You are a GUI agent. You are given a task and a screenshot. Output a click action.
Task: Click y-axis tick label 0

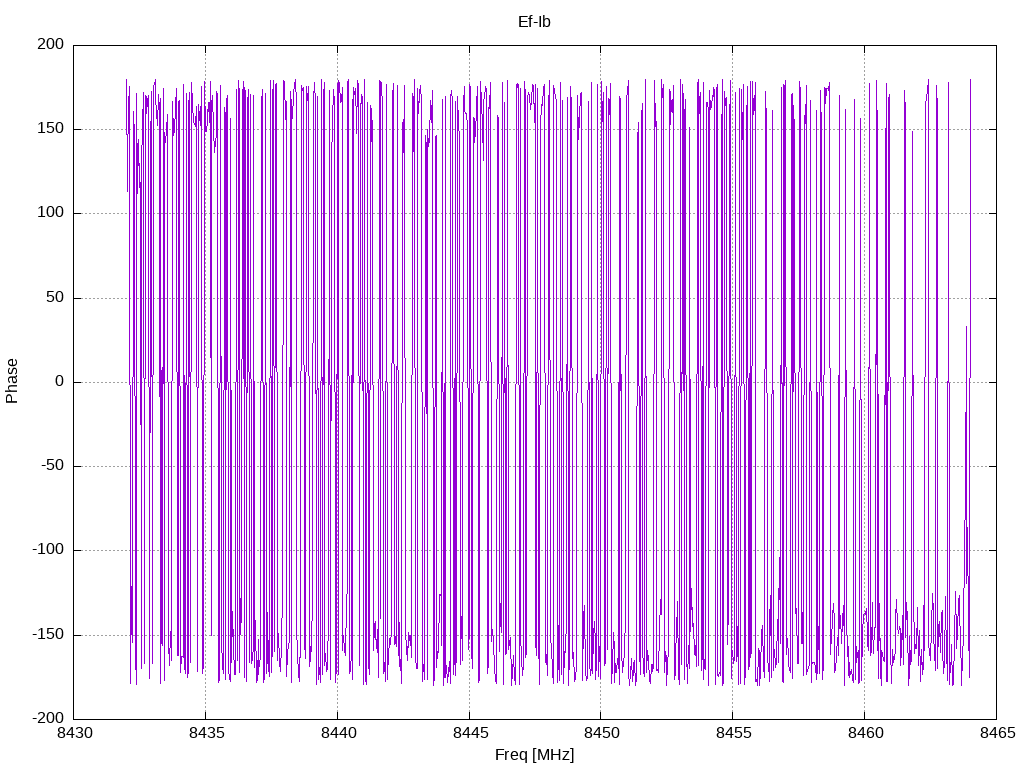tap(60, 381)
